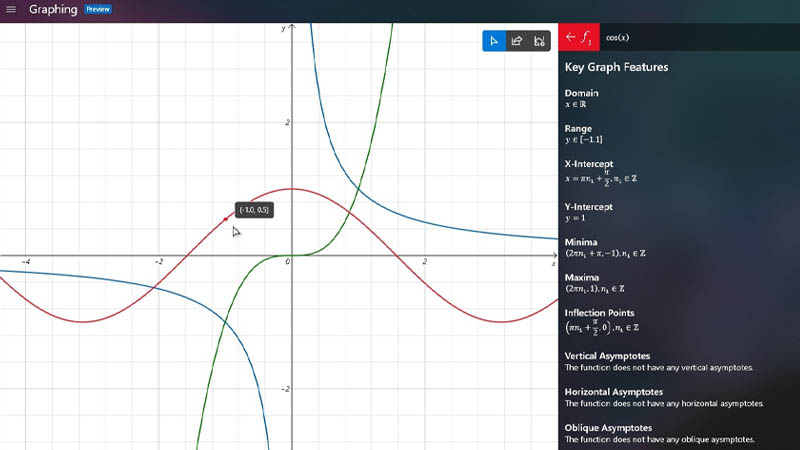
Task: Open graph options settings icon
Action: 539,41
